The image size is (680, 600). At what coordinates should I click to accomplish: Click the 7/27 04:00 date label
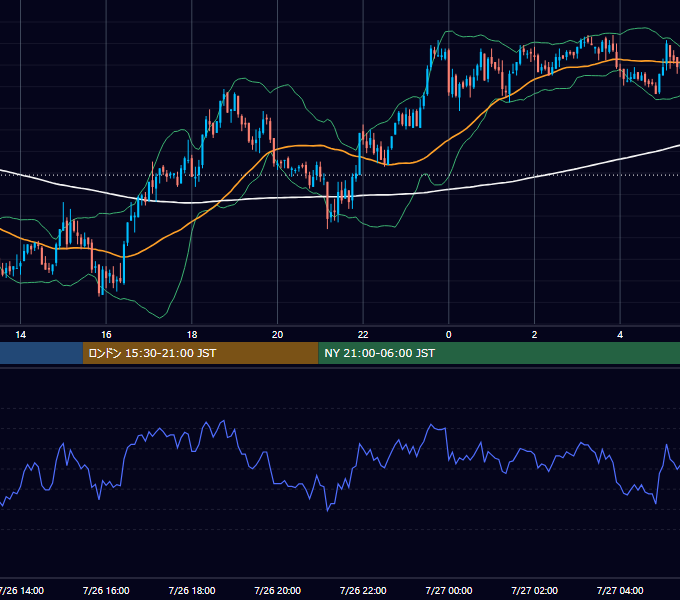[620, 590]
